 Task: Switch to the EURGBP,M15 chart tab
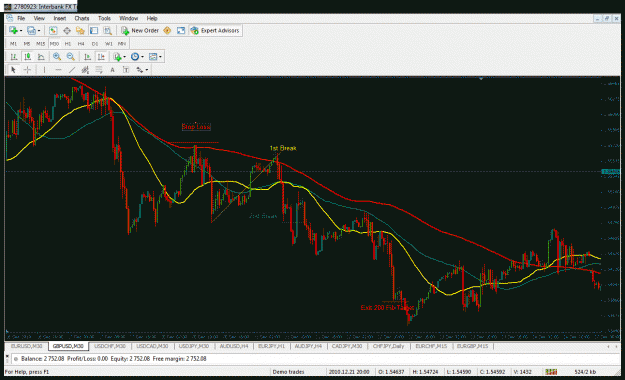coord(472,346)
